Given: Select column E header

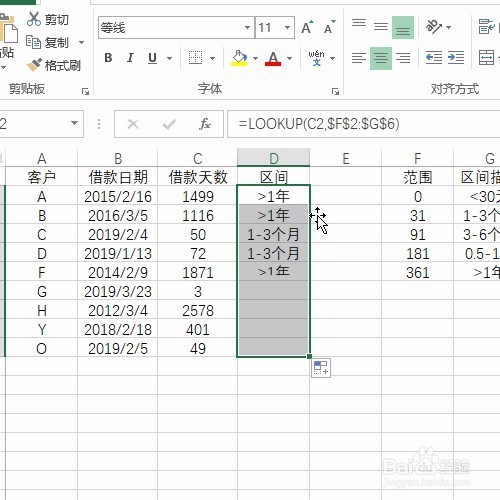Looking at the screenshot, I should pos(346,158).
